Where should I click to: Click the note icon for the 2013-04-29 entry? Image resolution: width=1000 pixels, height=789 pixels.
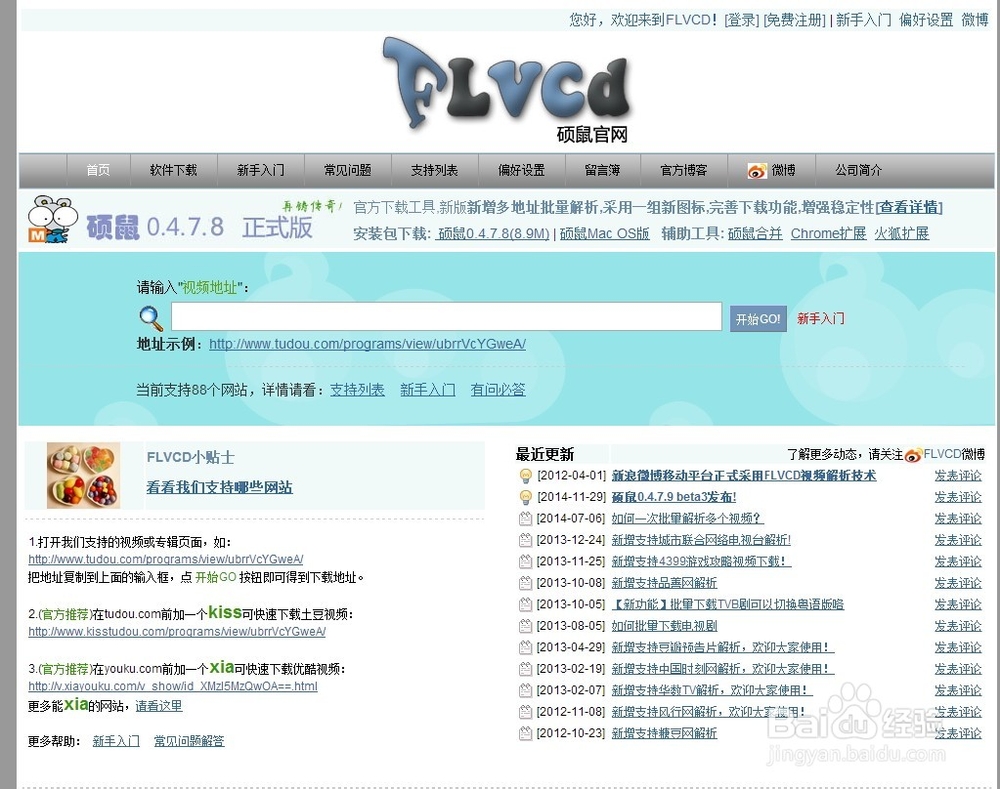click(526, 647)
